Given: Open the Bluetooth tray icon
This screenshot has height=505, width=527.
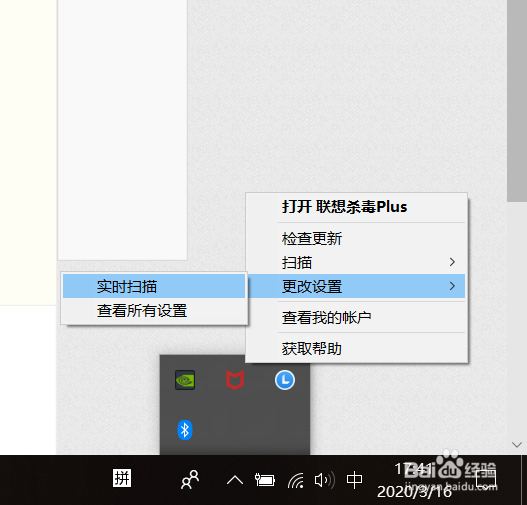Looking at the screenshot, I should point(185,430).
